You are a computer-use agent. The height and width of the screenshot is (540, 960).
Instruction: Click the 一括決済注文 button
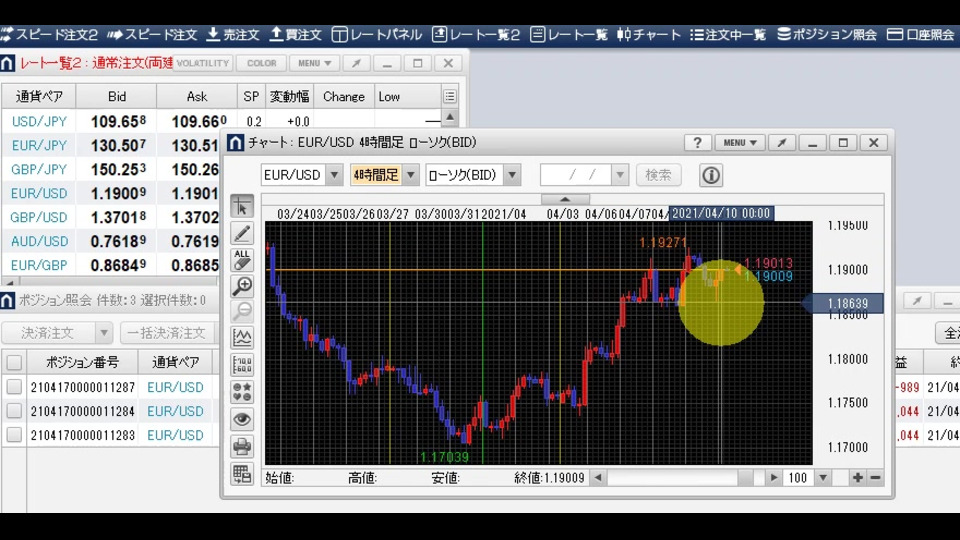pyautogui.click(x=167, y=333)
